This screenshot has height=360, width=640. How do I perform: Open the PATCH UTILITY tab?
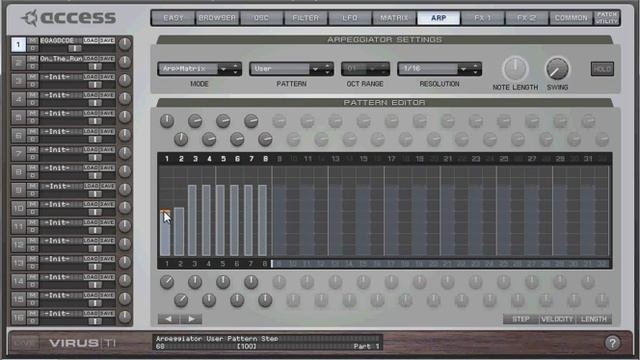[607, 18]
